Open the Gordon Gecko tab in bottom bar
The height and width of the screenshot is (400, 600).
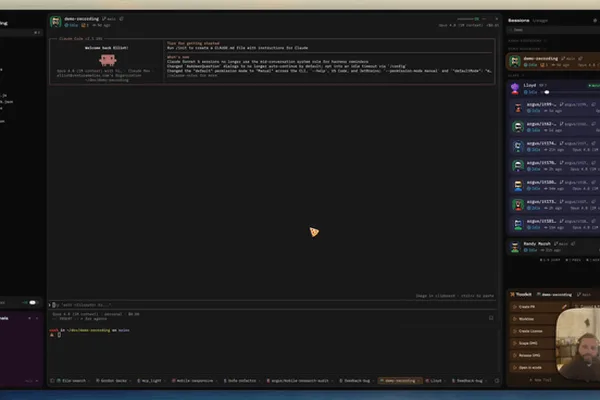(x=111, y=381)
